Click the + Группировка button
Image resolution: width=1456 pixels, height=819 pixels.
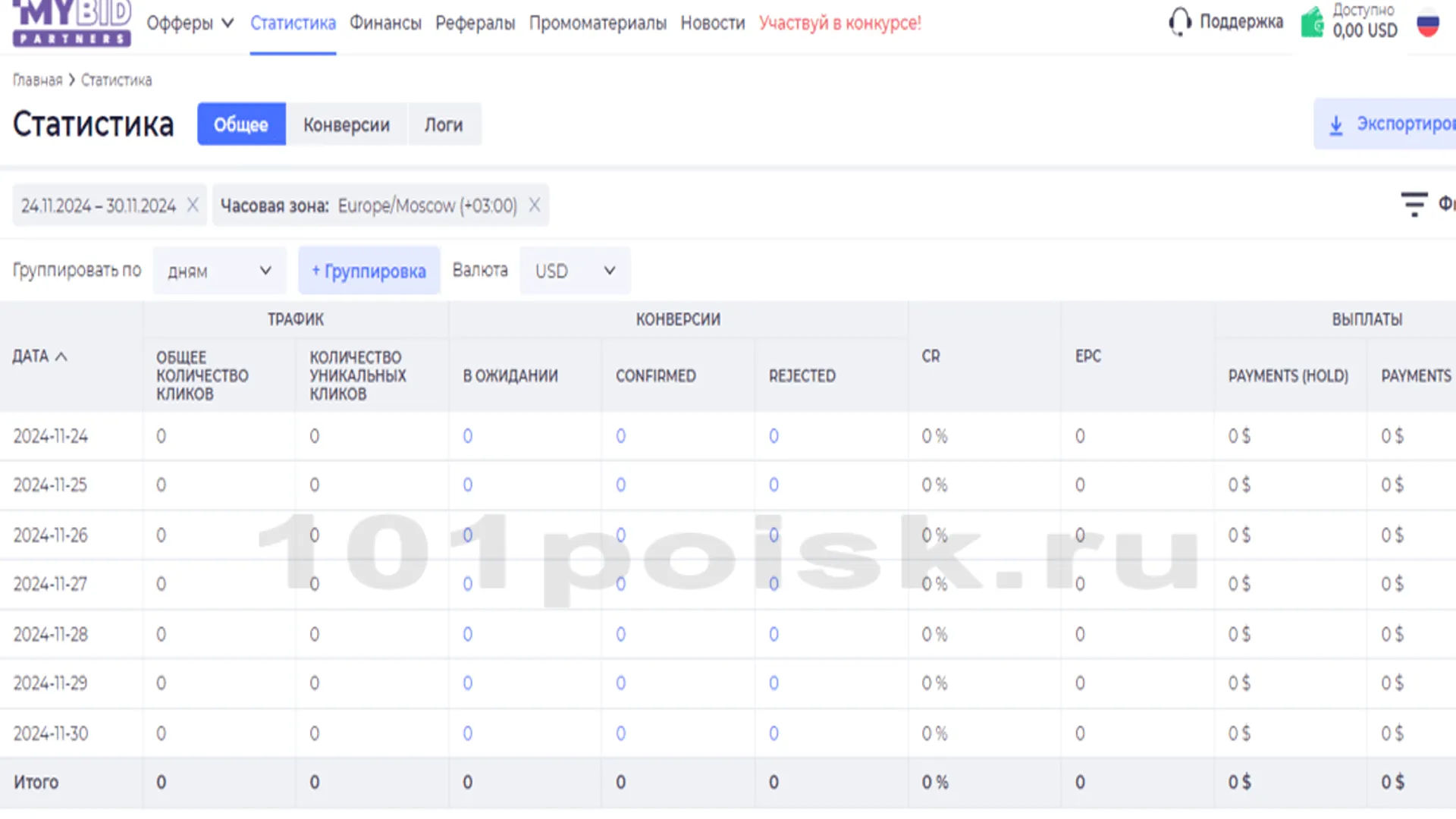click(369, 271)
